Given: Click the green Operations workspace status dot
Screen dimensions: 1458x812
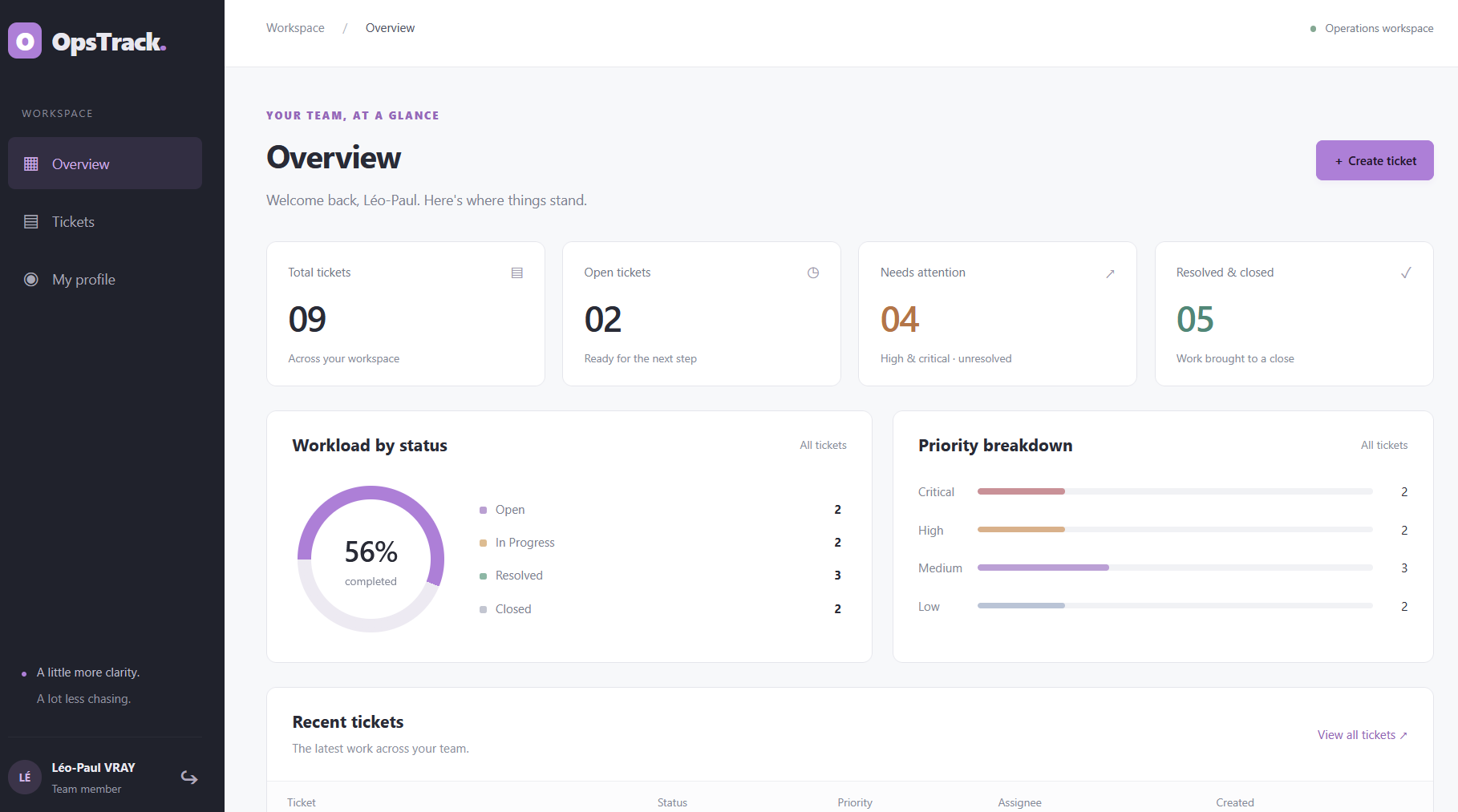Looking at the screenshot, I should (1313, 29).
